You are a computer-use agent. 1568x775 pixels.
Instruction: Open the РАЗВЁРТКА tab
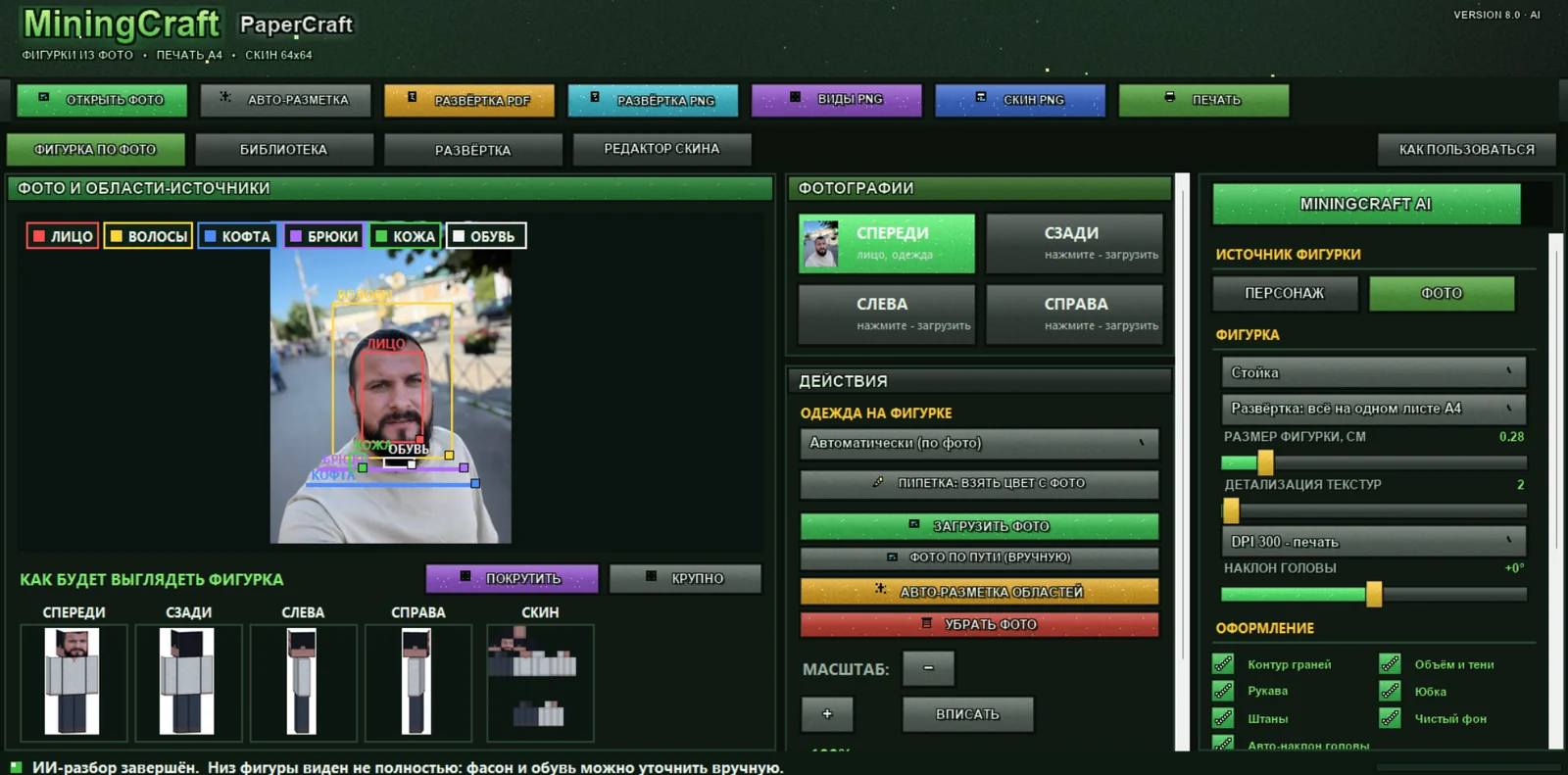point(473,149)
